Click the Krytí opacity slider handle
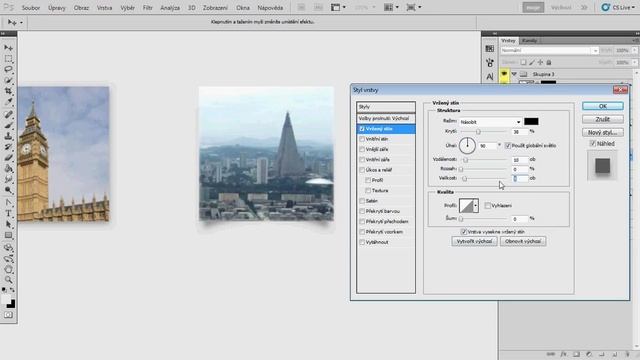The image size is (640, 360). pos(478,131)
